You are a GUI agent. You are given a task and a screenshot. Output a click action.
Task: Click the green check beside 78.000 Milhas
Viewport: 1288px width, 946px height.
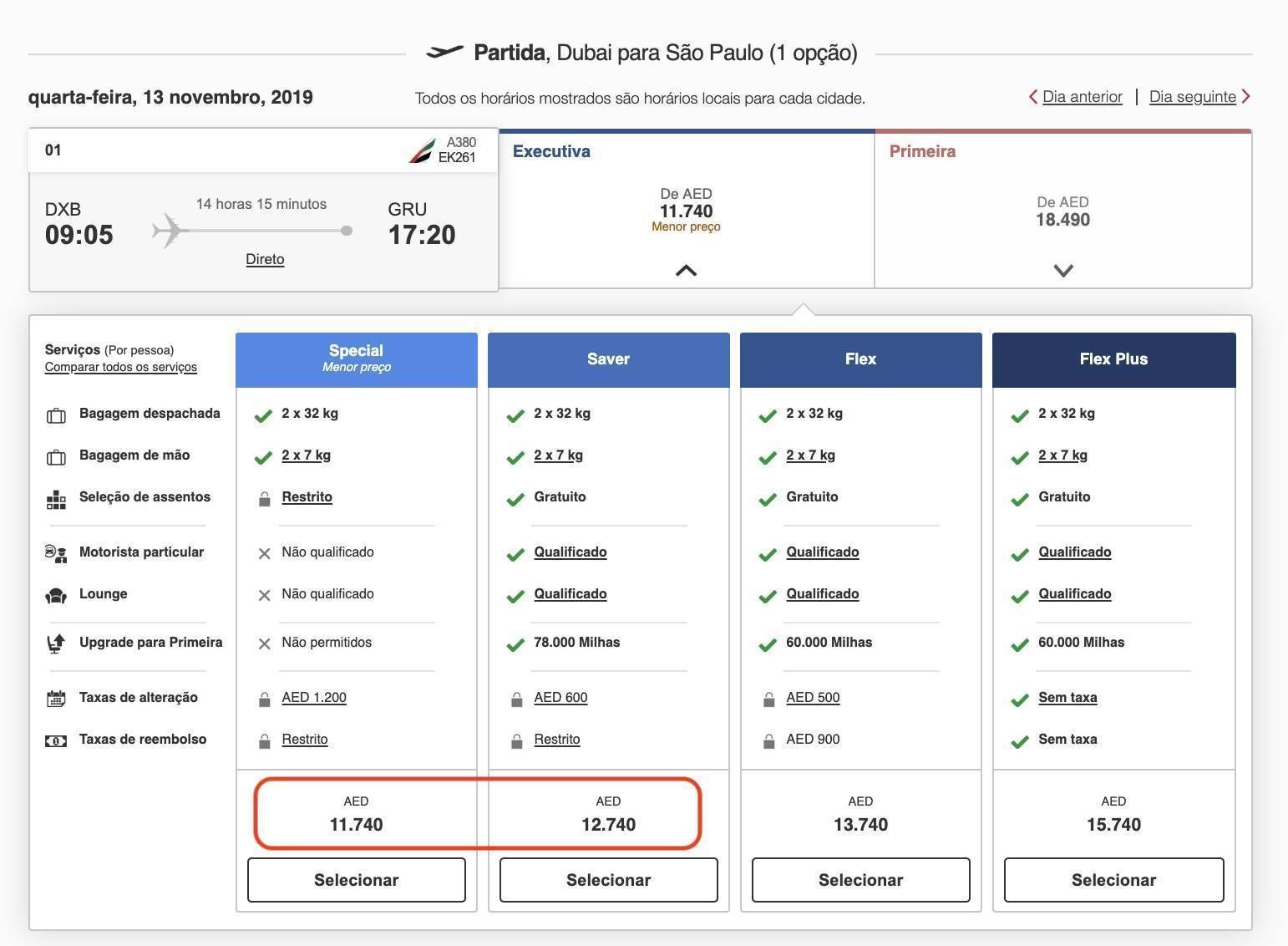tap(515, 645)
